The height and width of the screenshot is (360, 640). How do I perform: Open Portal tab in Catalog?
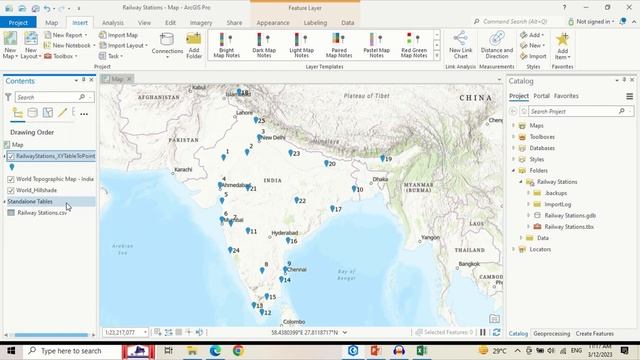click(541, 96)
